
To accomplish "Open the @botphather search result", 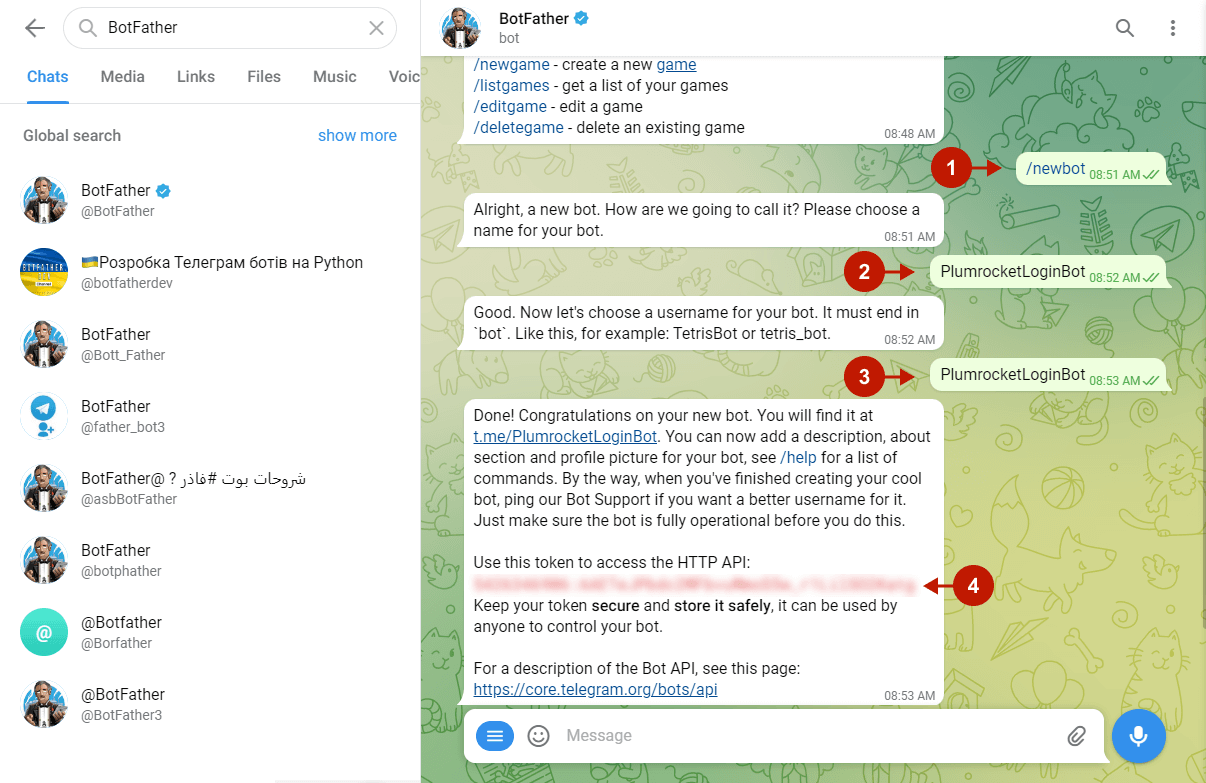I will pyautogui.click(x=210, y=560).
